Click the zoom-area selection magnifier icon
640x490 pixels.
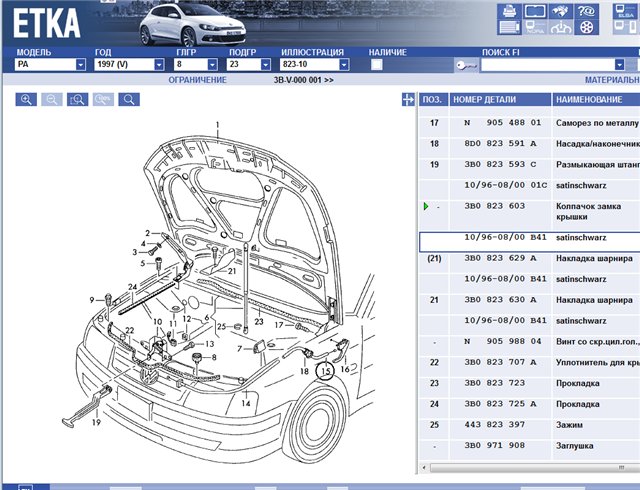78,100
